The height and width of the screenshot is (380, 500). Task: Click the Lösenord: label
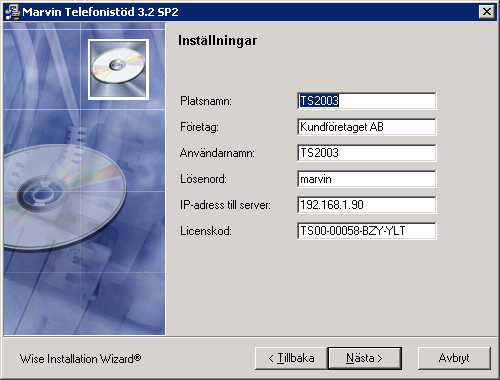click(203, 179)
